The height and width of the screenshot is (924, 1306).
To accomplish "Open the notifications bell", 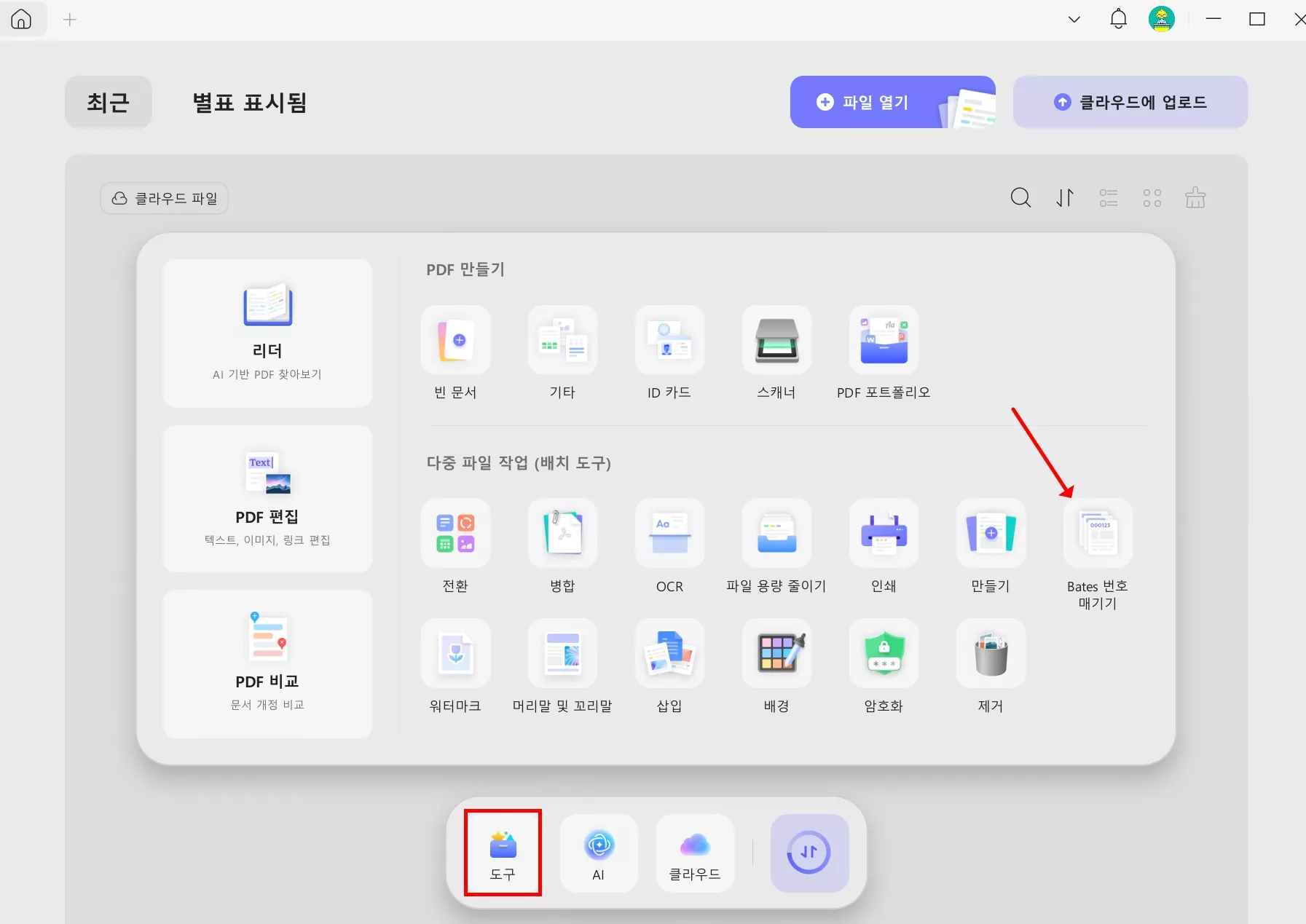I will 1118,19.
